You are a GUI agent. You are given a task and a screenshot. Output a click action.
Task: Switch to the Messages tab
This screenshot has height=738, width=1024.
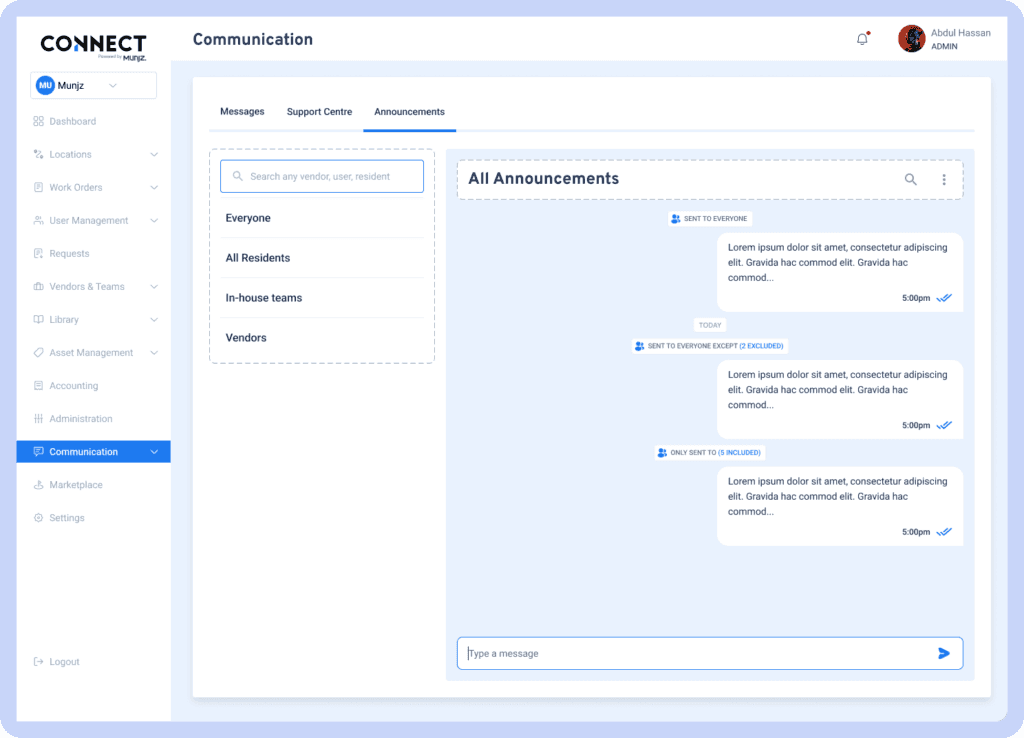(x=242, y=112)
